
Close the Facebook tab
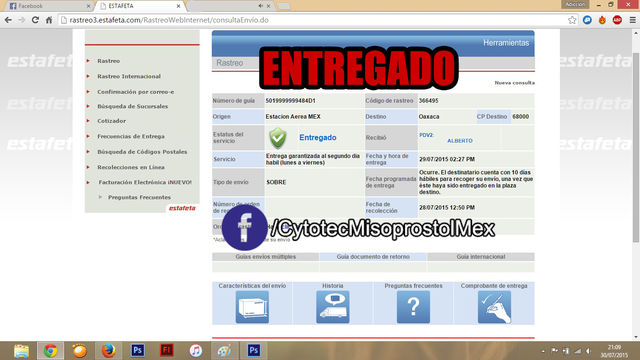[89, 6]
